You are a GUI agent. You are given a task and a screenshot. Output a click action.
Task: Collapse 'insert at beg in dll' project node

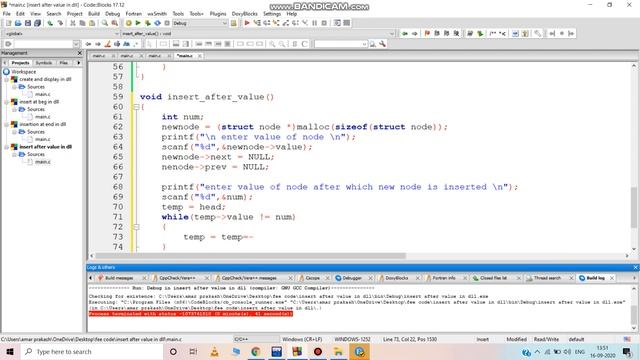pyautogui.click(x=7, y=102)
